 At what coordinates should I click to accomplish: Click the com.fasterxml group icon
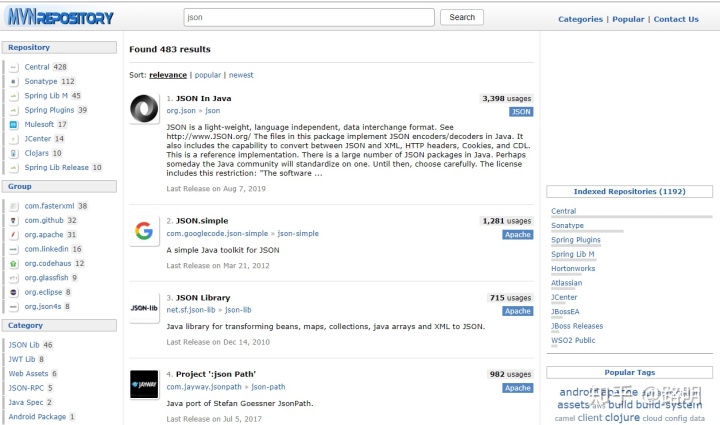pyautogui.click(x=14, y=207)
